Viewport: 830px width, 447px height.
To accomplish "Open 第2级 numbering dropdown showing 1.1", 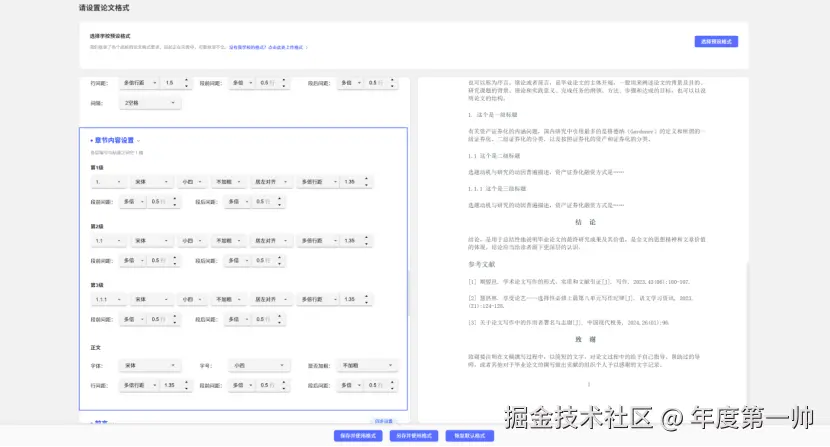I will 108,240.
